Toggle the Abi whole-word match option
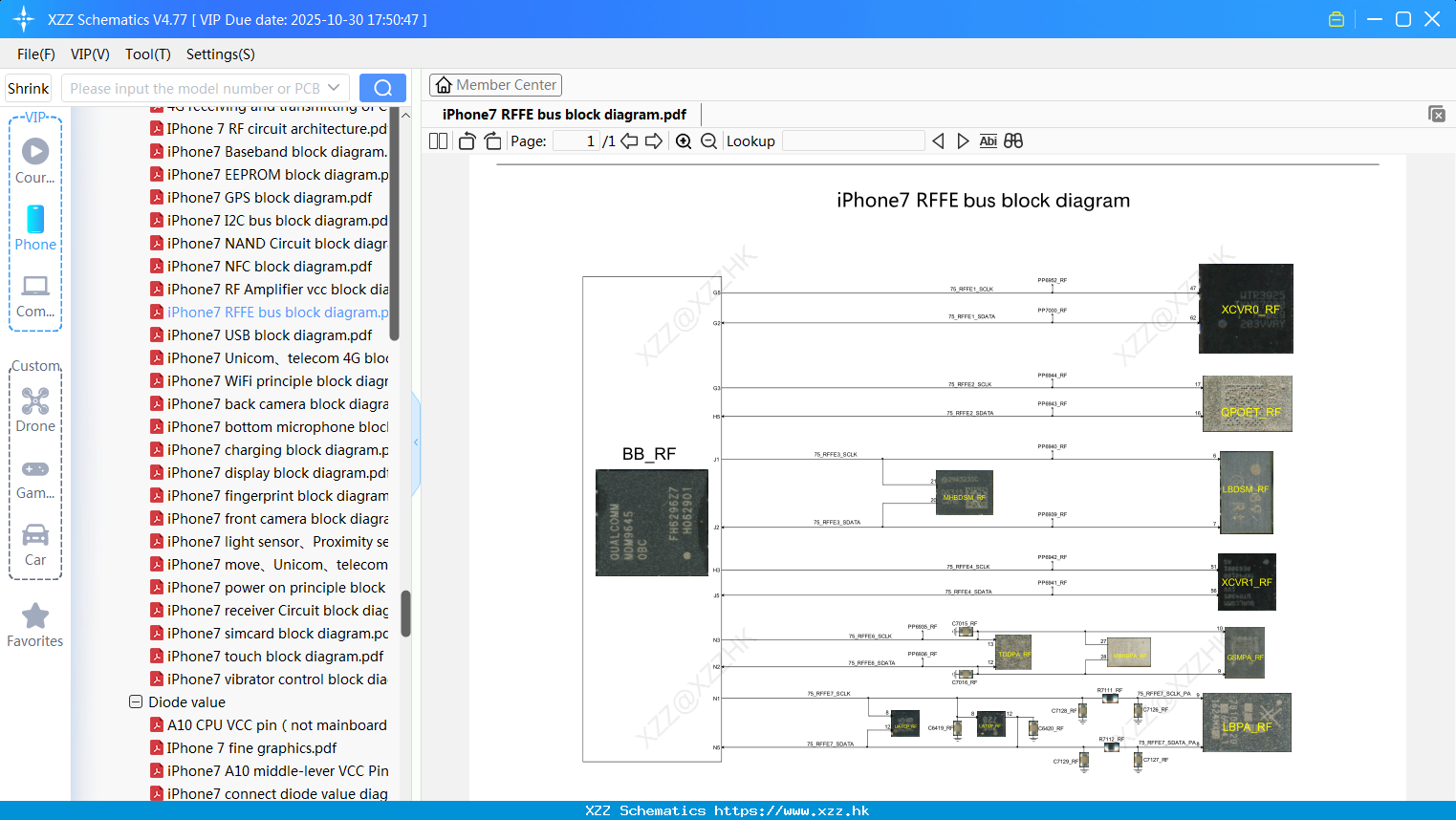Viewport: 1456px width, 820px height. (989, 141)
